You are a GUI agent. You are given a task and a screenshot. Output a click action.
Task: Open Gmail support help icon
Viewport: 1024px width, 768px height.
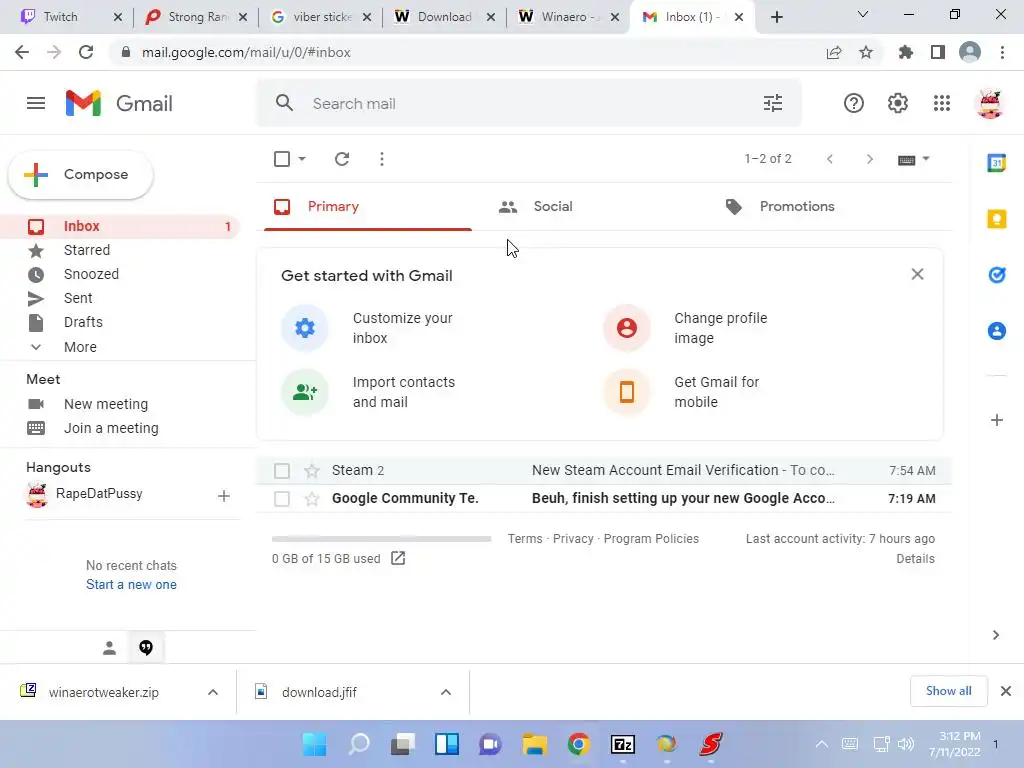click(854, 103)
